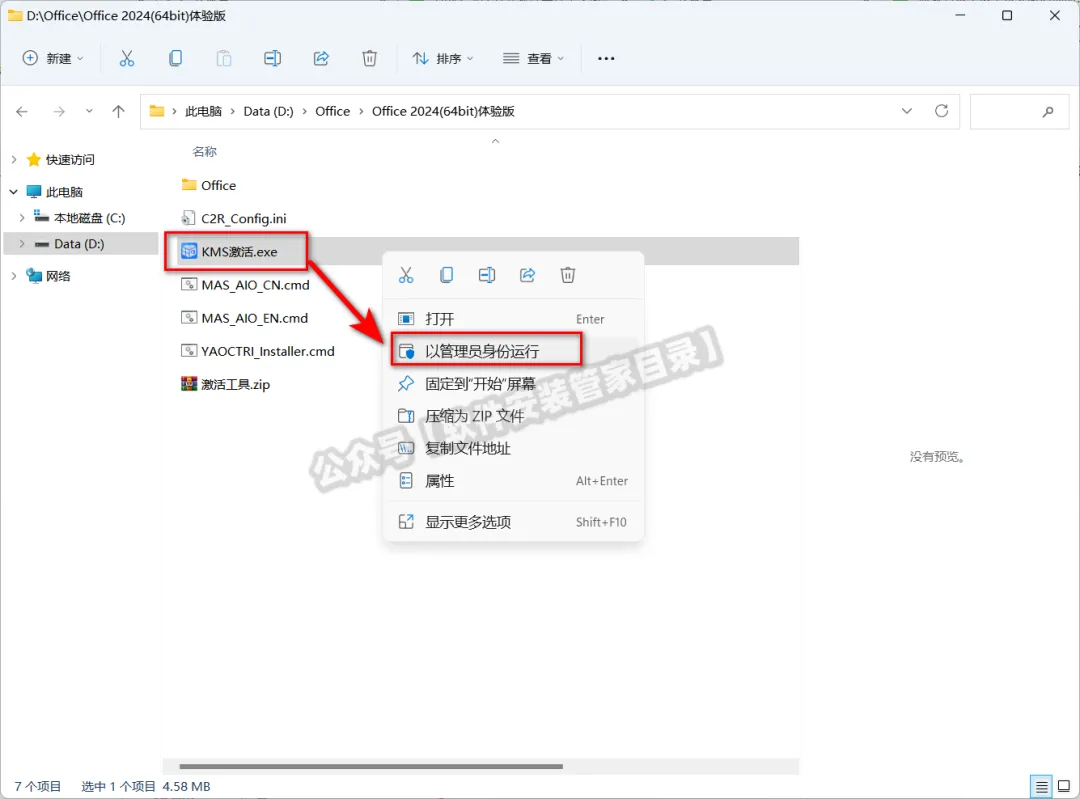Screen dimensions: 1080x799
Task: Click the toolbar Share icon
Action: coord(321,59)
